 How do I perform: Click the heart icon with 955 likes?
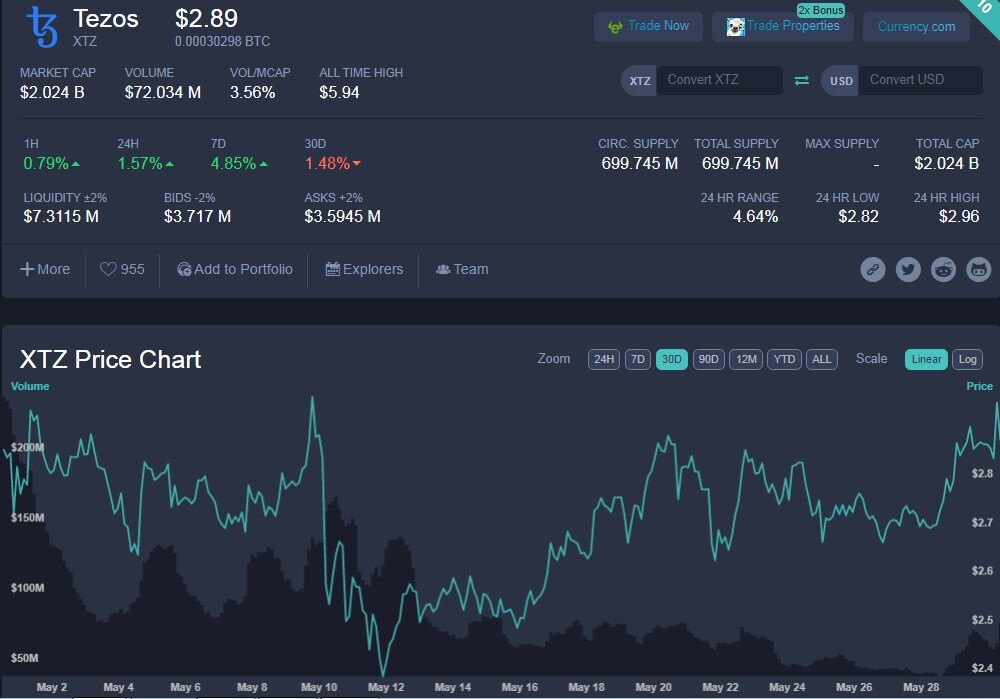coord(108,269)
